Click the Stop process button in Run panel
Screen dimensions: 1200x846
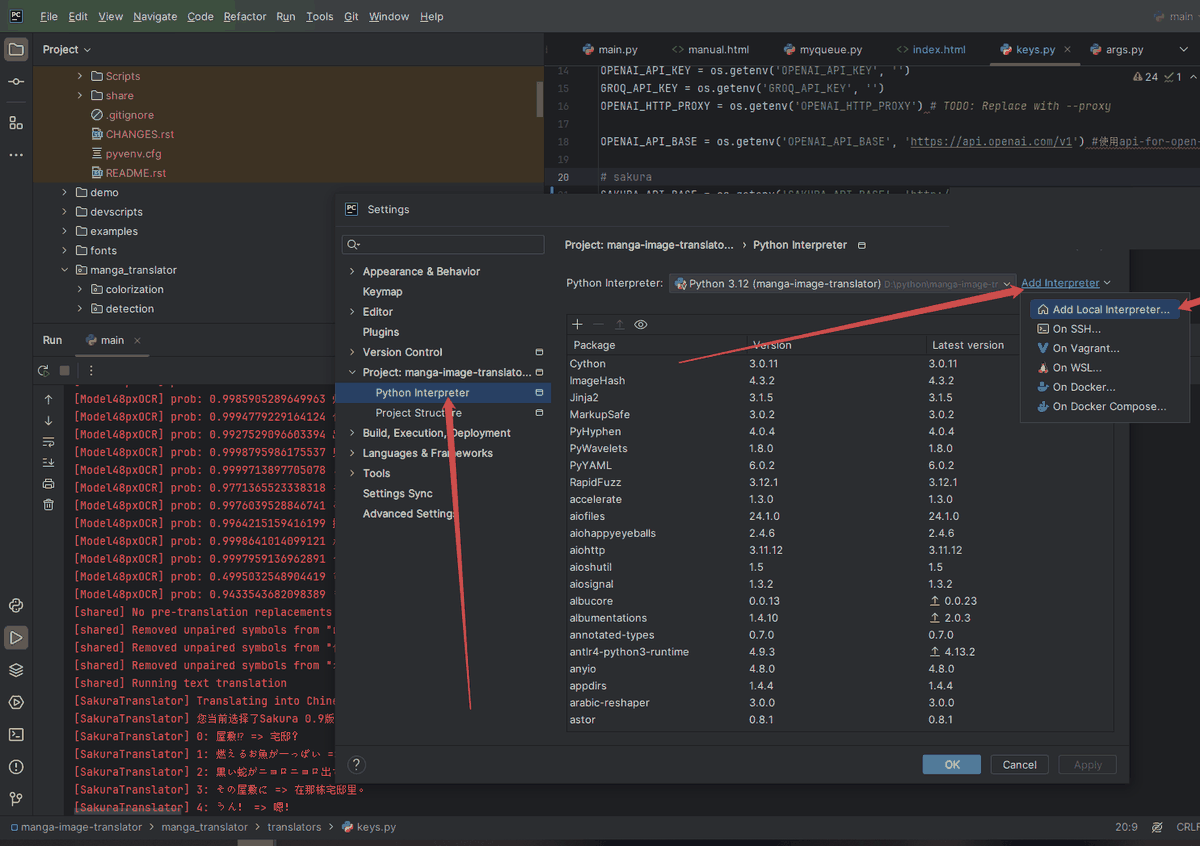[65, 370]
